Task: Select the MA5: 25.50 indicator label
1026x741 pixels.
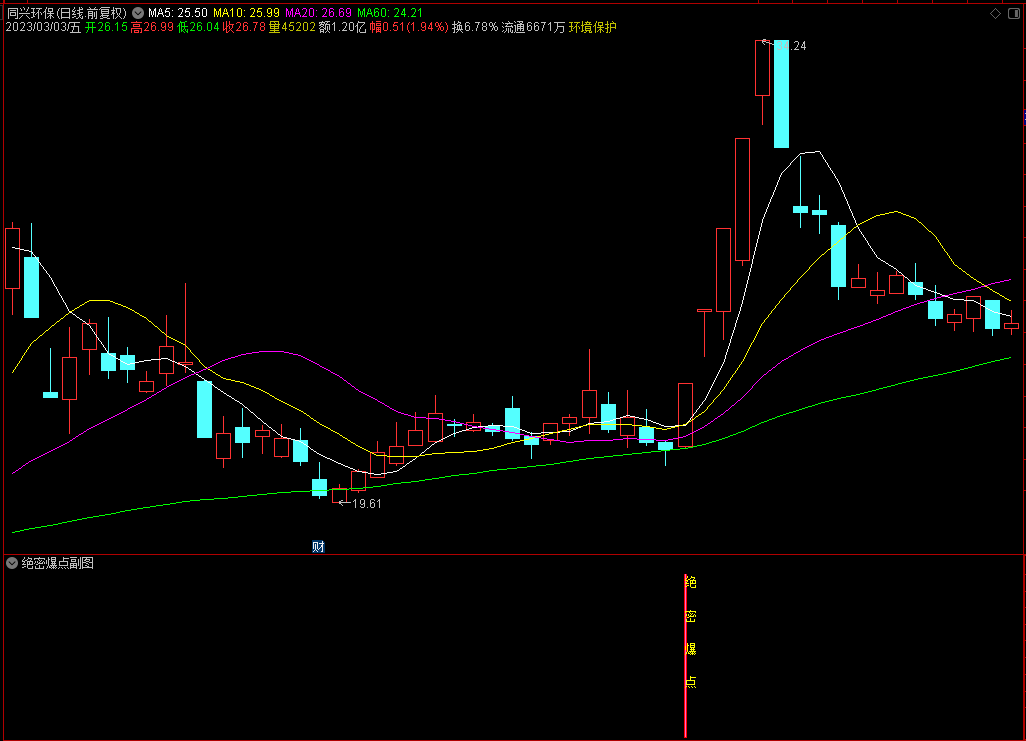Action: click(x=178, y=13)
